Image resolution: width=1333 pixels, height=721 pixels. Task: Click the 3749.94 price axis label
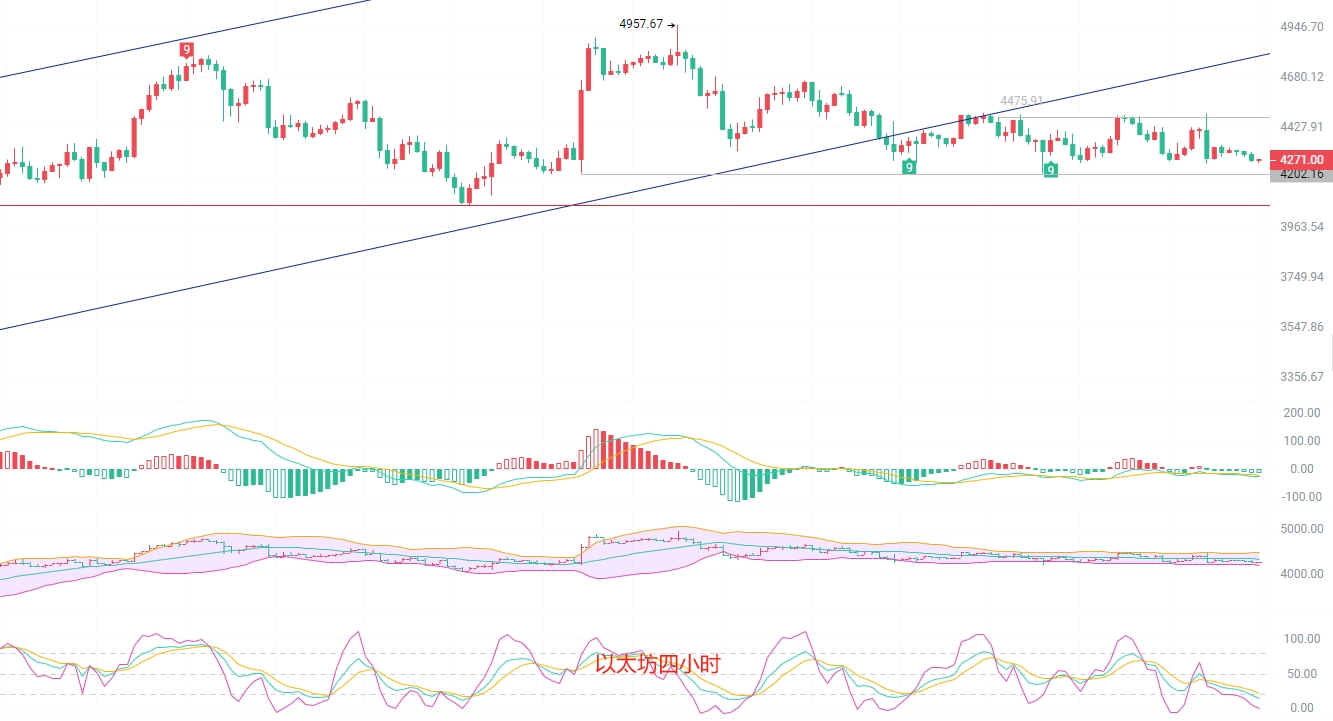(1302, 277)
